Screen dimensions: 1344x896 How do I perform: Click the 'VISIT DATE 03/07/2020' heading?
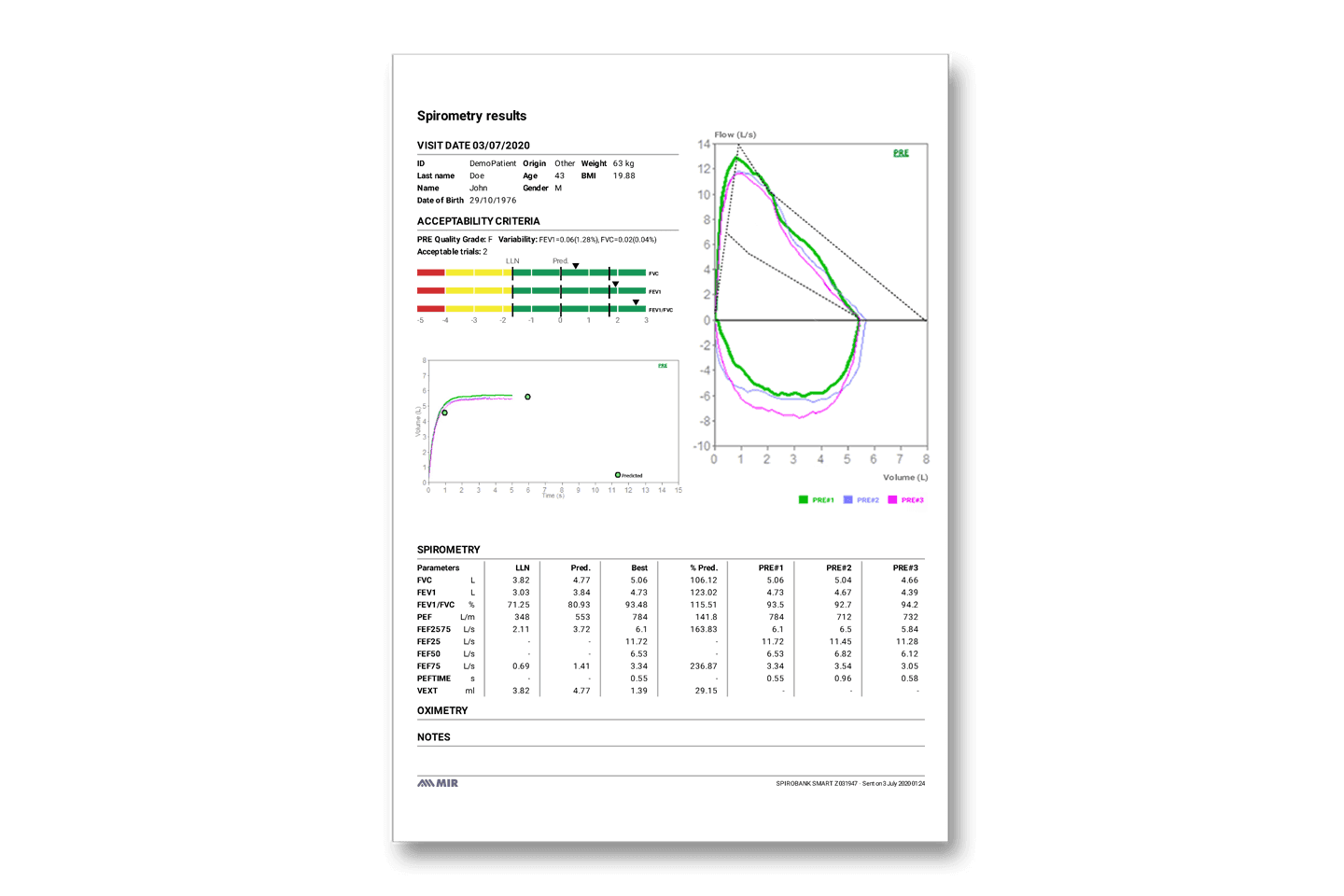(473, 146)
